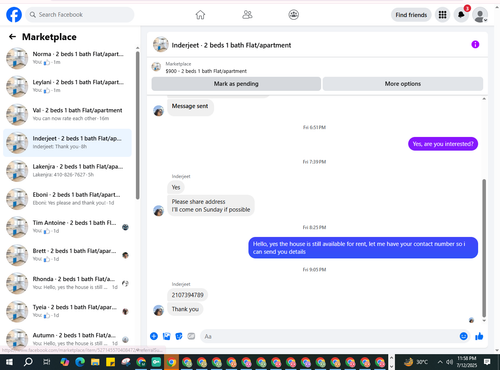
Task: Click the chat scrollbar up arrow
Action: (484, 99)
